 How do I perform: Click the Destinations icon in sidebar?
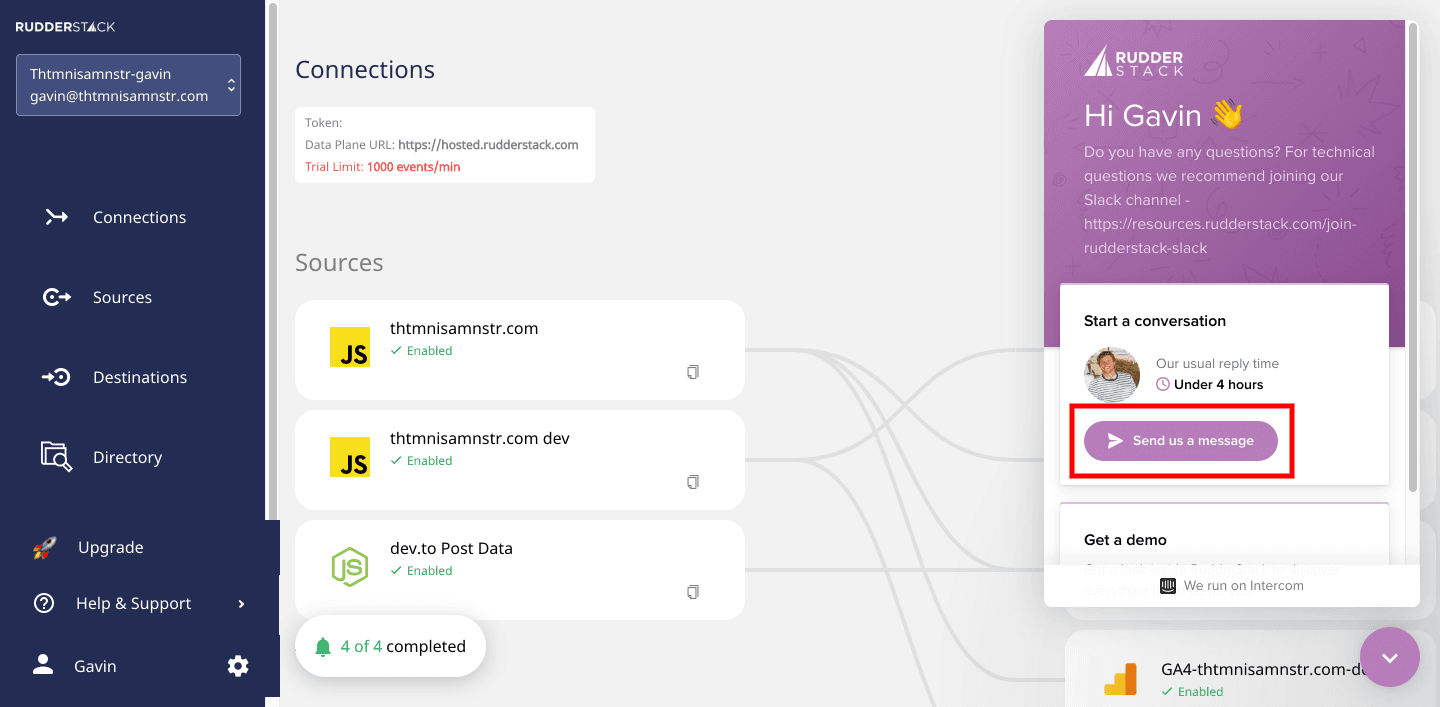tap(57, 377)
